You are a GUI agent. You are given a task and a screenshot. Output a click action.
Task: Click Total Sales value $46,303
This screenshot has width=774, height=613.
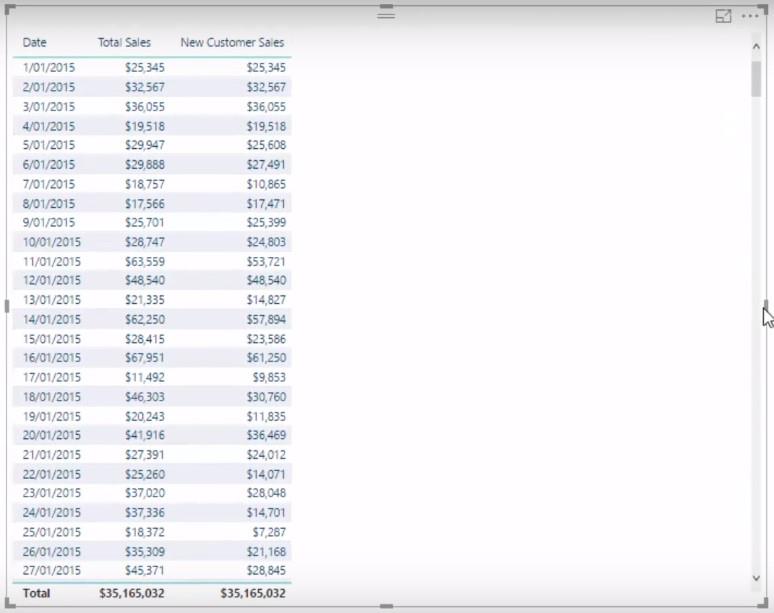(x=145, y=396)
